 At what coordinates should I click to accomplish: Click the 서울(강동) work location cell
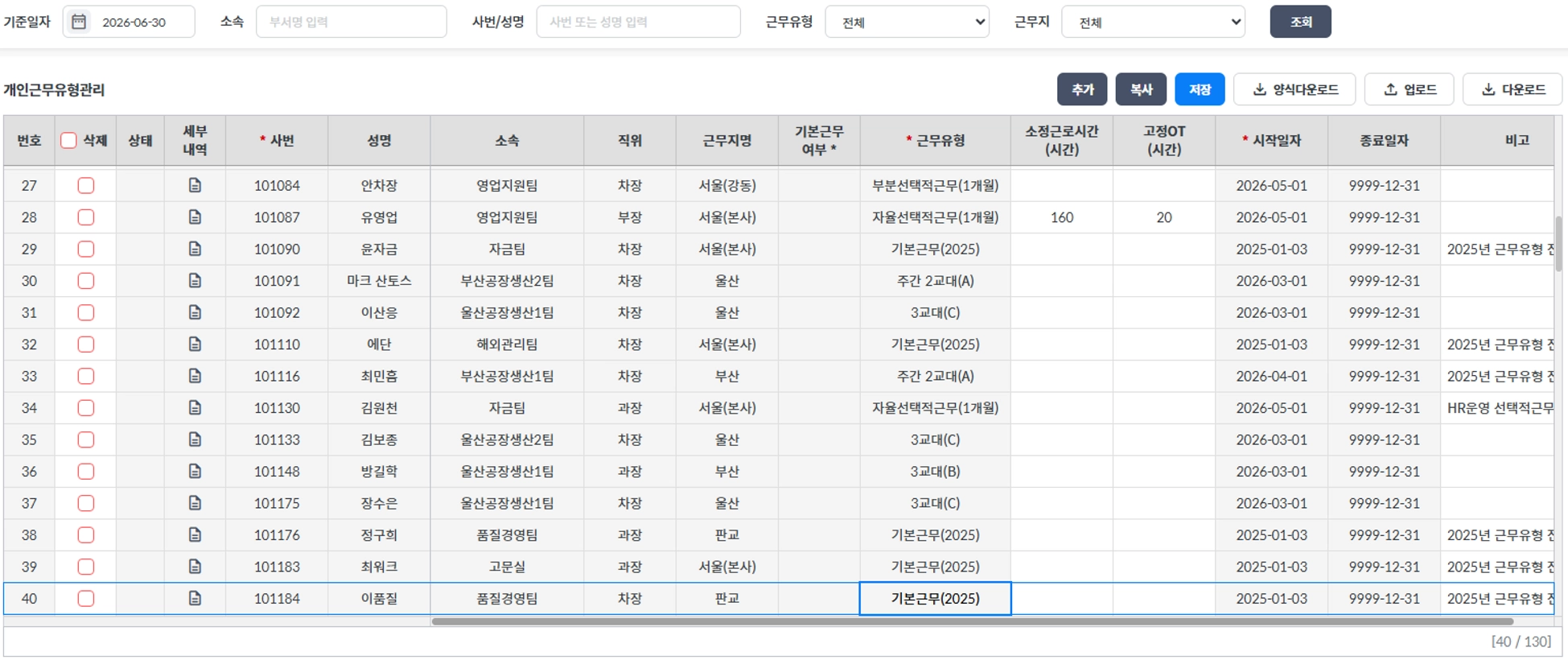point(727,185)
